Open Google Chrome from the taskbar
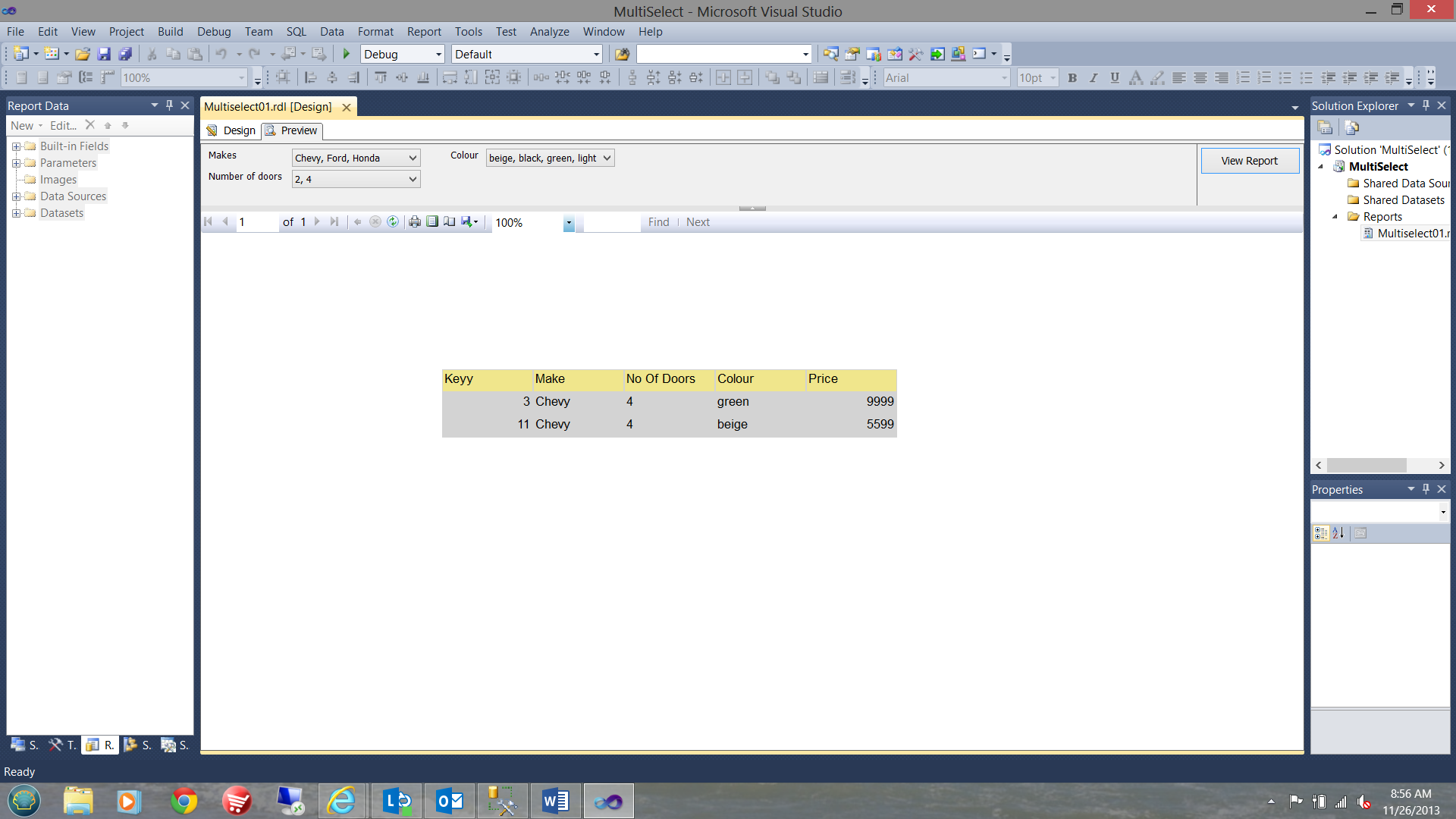The width and height of the screenshot is (1456, 819). [184, 801]
